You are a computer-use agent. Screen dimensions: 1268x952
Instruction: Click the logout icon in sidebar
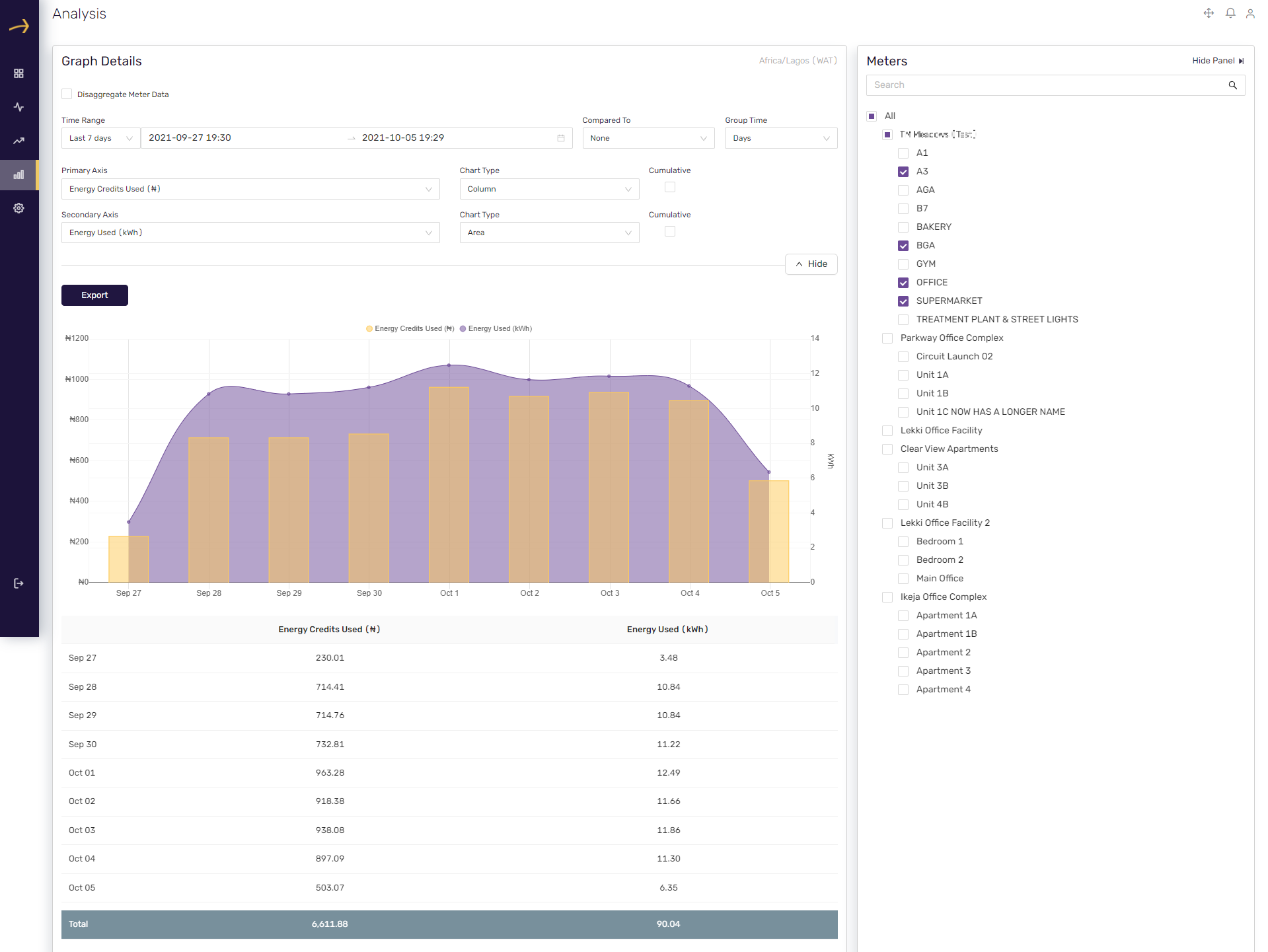coord(19,583)
